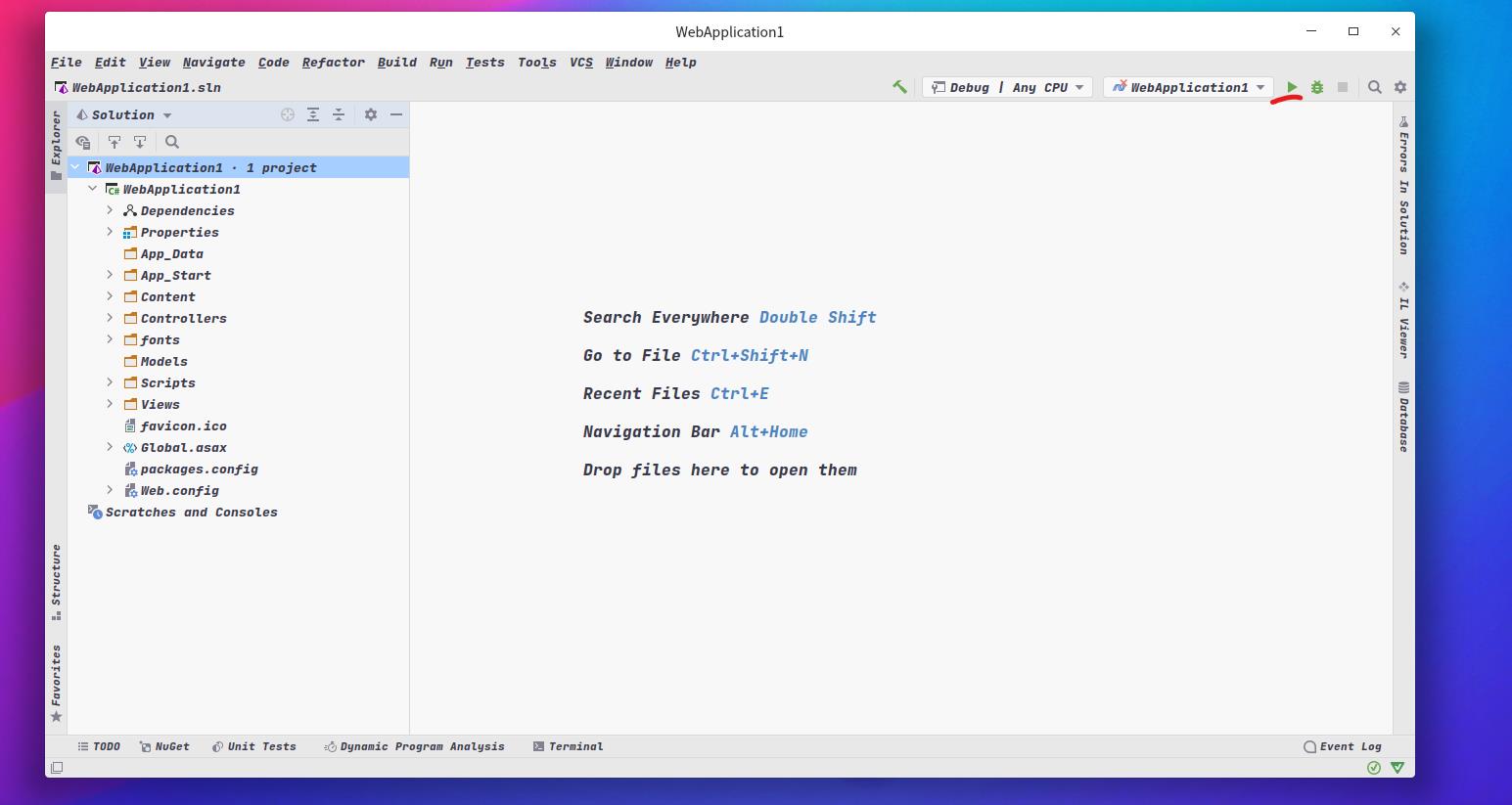Expand the Views folder
This screenshot has width=1512, height=805.
point(111,404)
